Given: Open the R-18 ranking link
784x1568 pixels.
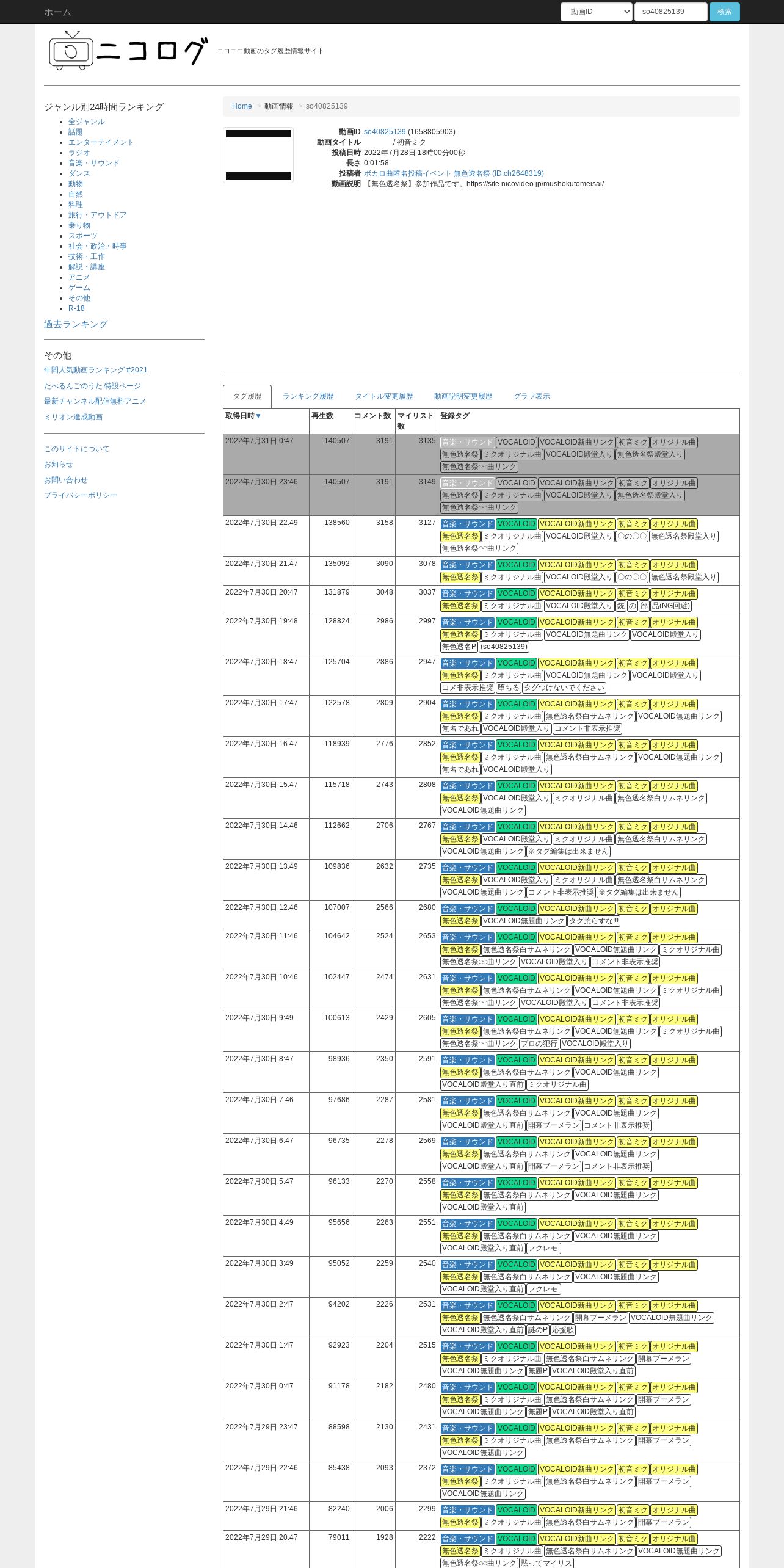Looking at the screenshot, I should pos(76,308).
